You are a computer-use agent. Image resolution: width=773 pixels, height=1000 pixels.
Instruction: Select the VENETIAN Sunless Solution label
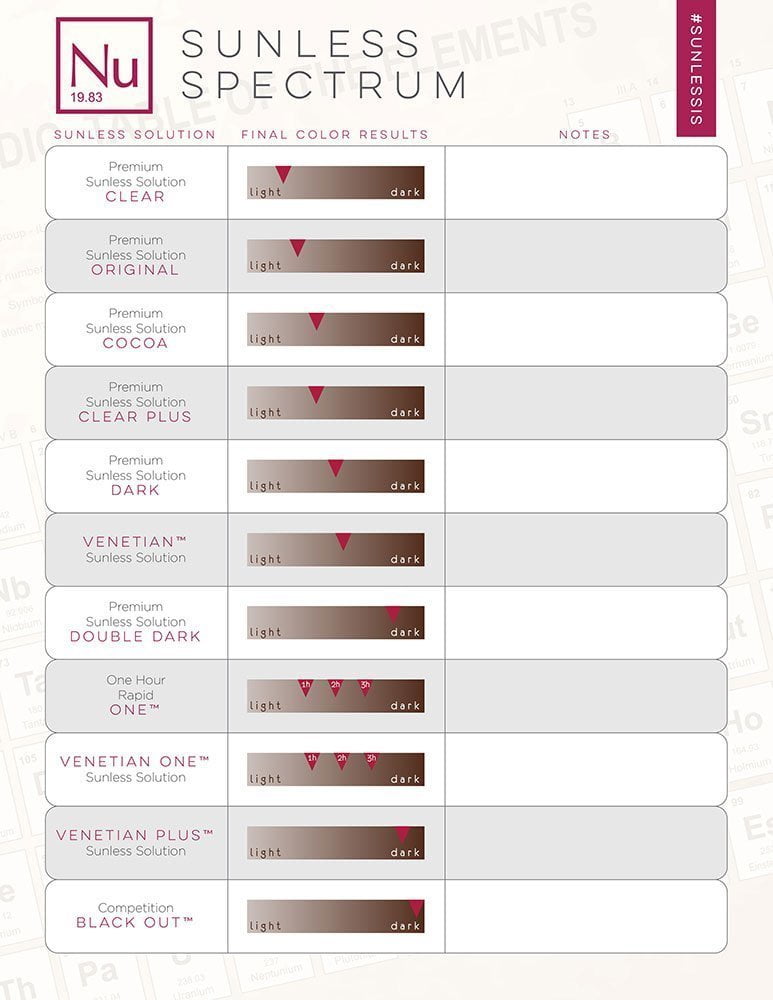[x=136, y=549]
